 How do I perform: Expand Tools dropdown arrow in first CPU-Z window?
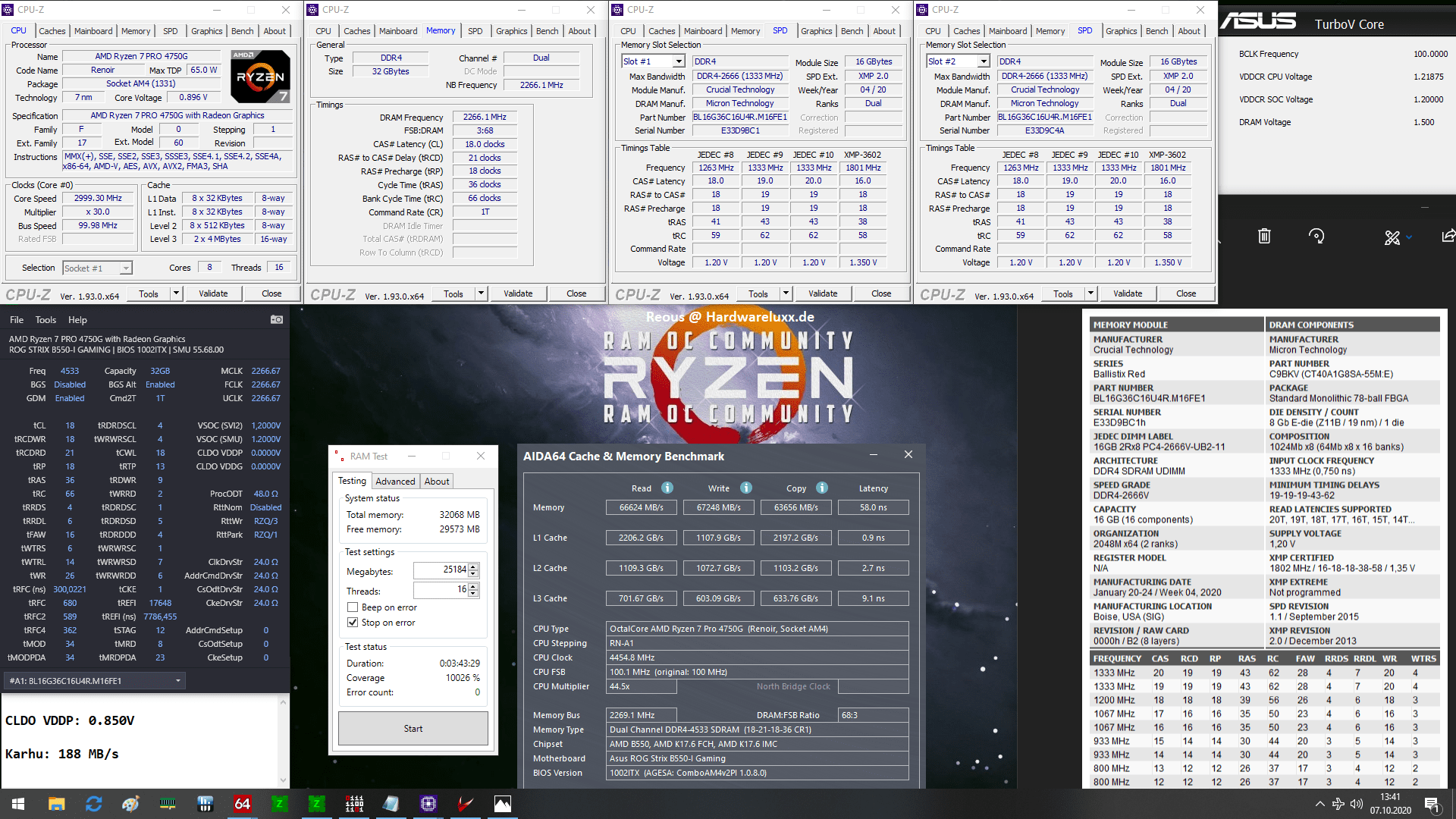[x=176, y=293]
